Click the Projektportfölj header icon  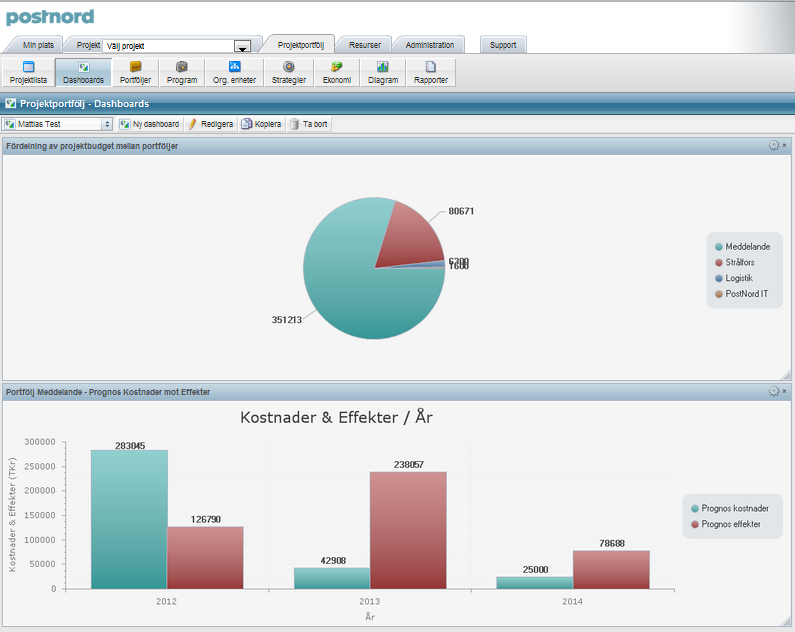coord(11,103)
